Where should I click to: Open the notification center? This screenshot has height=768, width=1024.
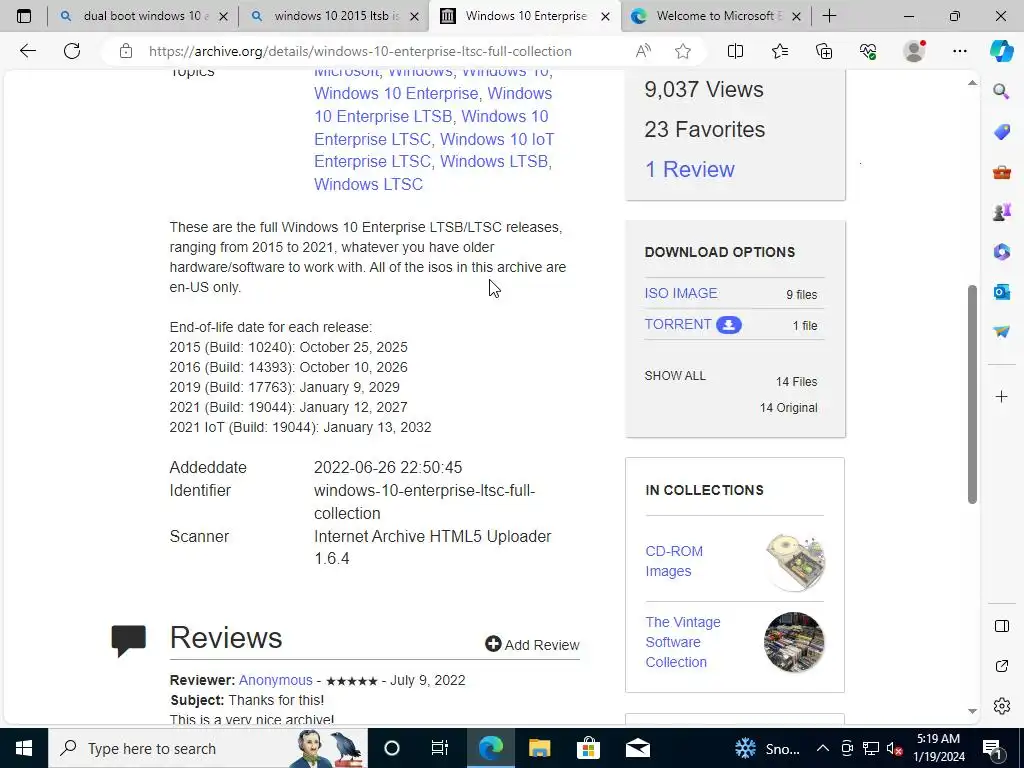(993, 748)
